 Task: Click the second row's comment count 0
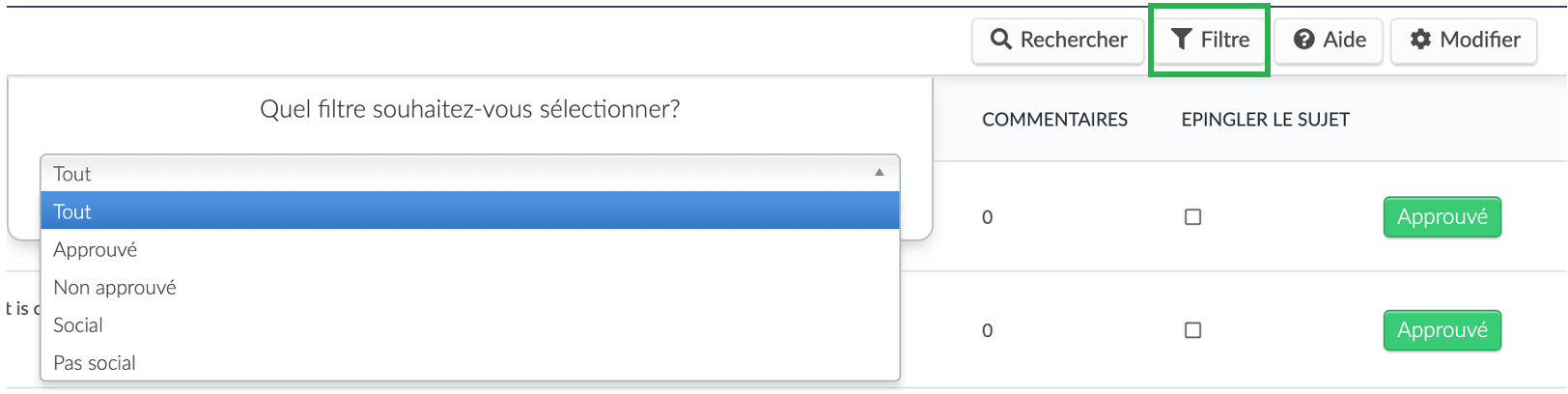pos(988,330)
